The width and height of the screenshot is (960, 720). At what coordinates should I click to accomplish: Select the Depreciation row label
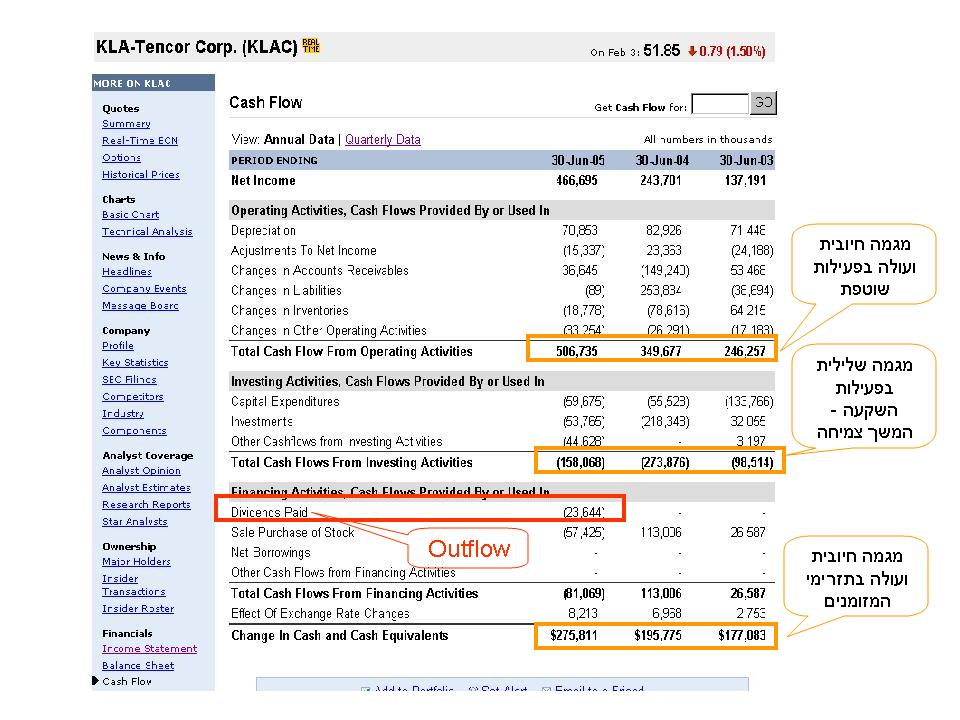click(263, 231)
